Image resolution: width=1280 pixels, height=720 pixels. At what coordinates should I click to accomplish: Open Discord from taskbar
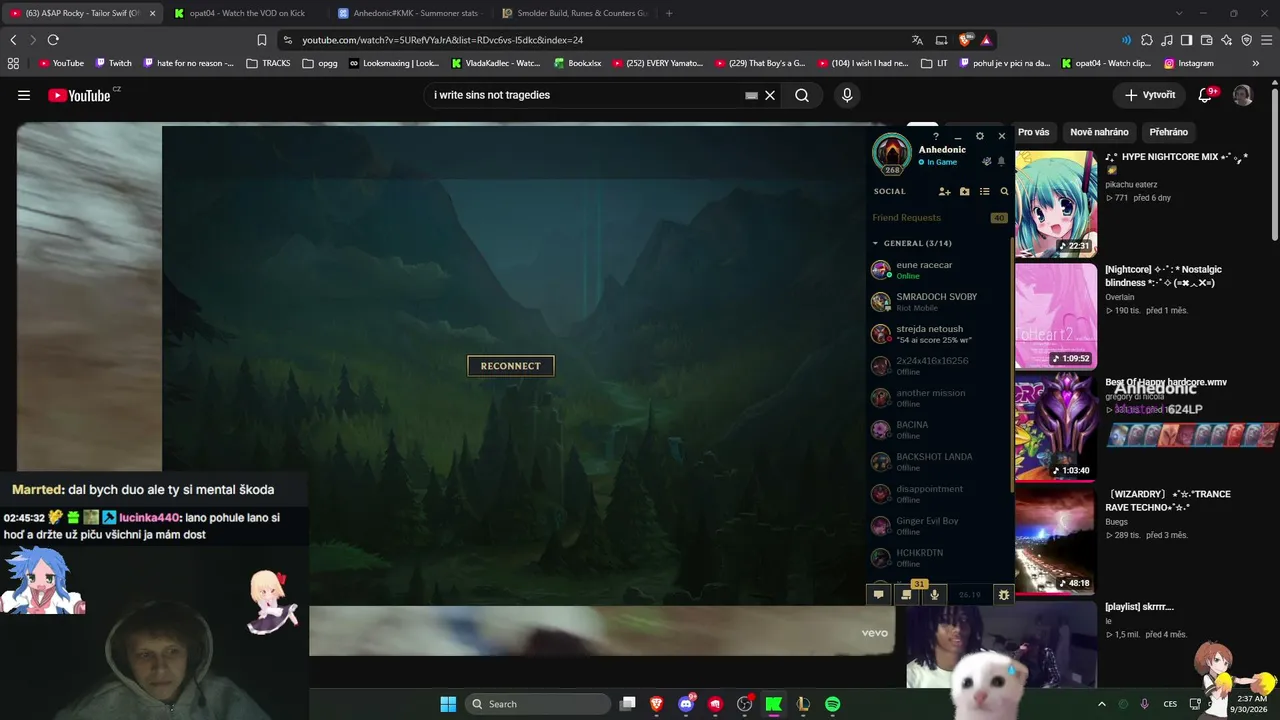tap(686, 704)
